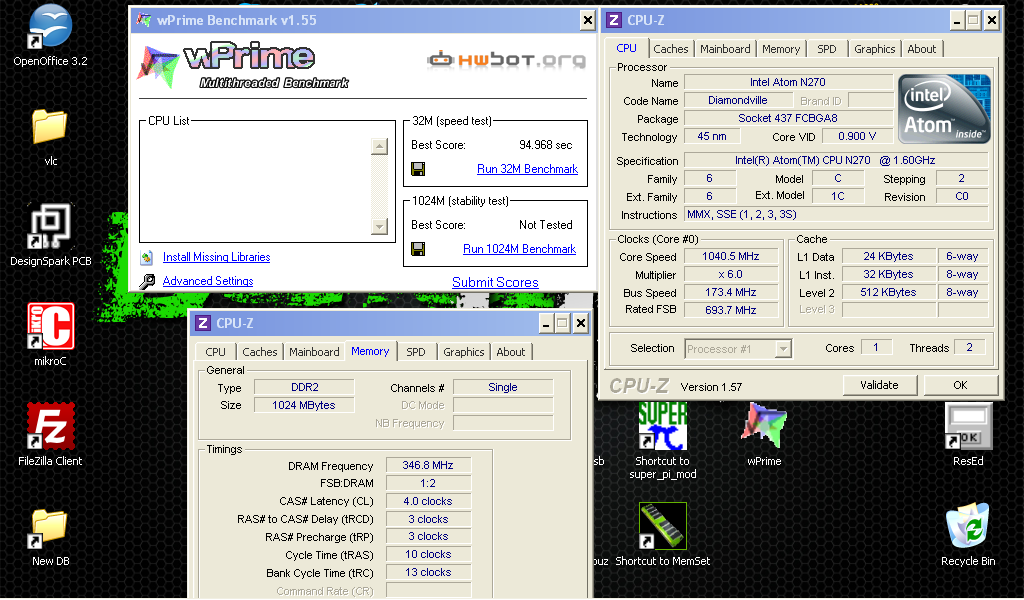Click the Submit Scores link

495,283
